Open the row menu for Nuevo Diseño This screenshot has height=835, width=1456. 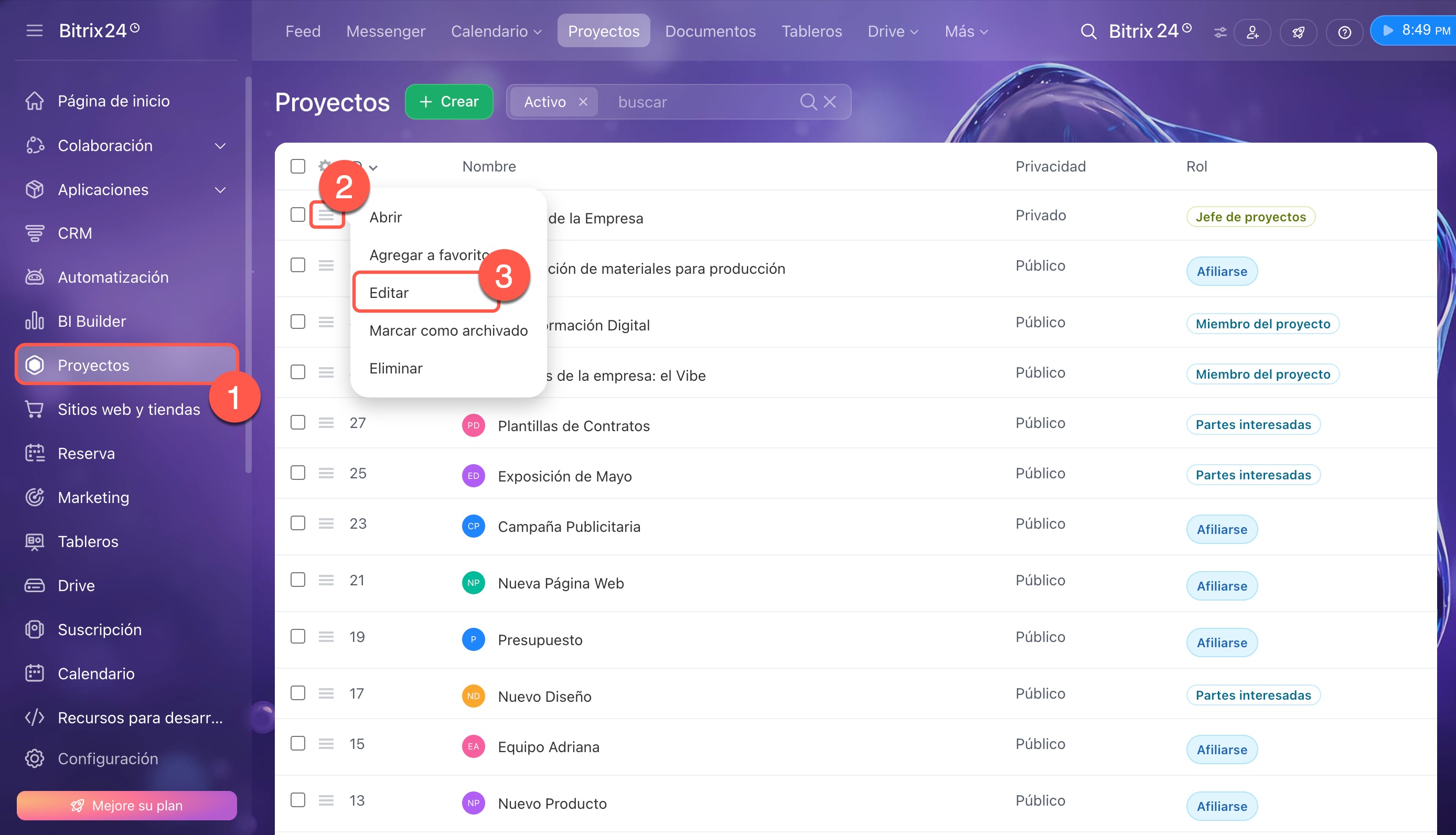[326, 693]
